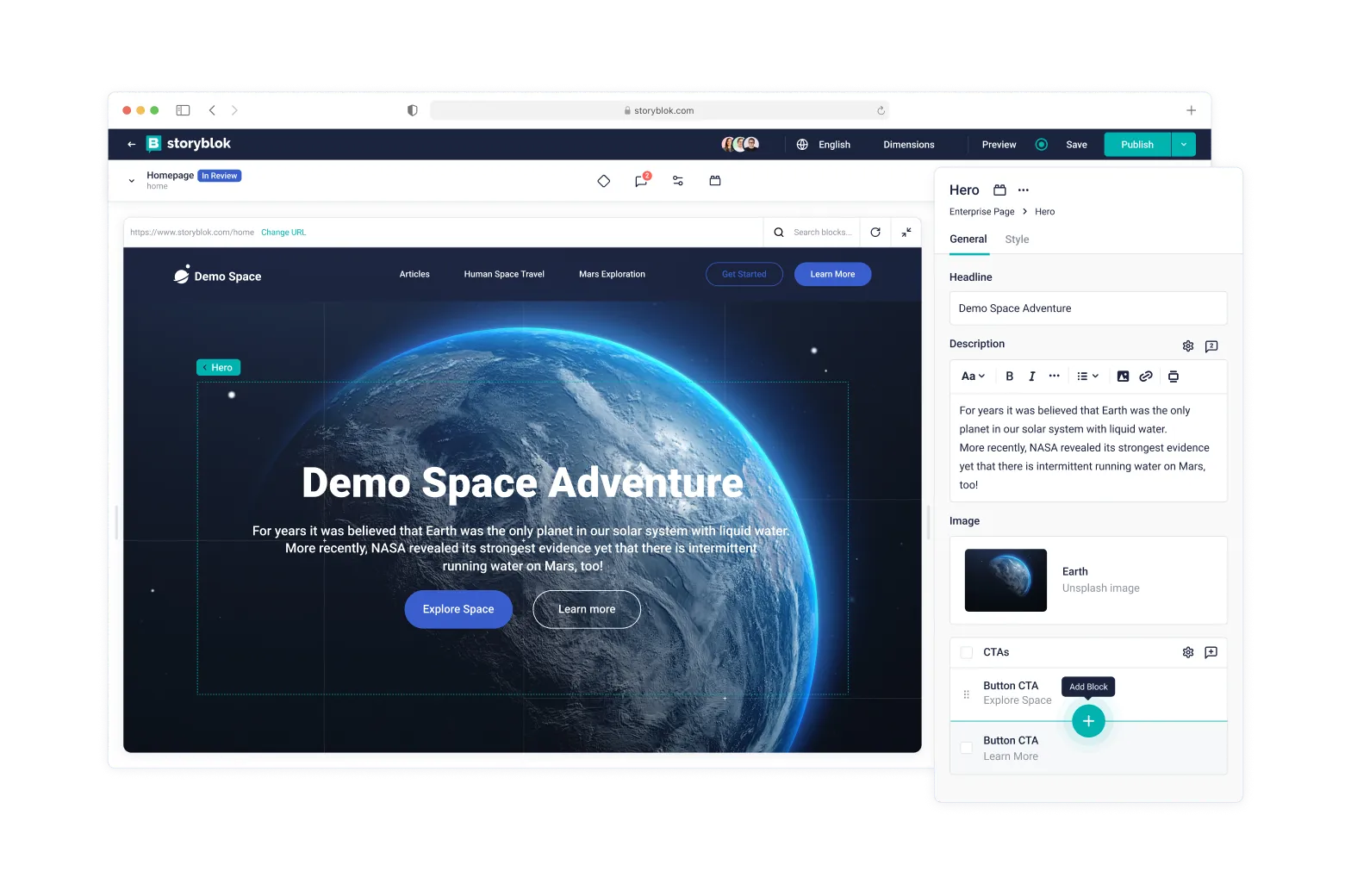Apply italic formatting in Description editor
Viewport: 1351px width, 896px height.
[1031, 376]
